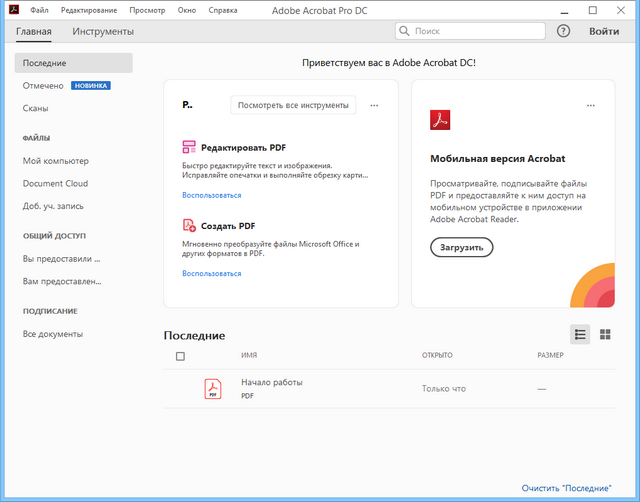Switch to grid thumbnail view
The height and width of the screenshot is (502, 640).
605,334
